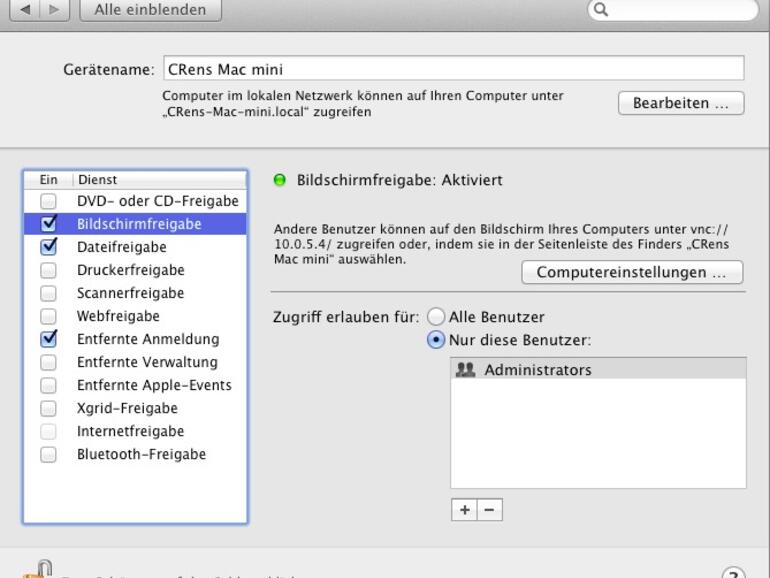Click the Administrators group icon
Viewport: 770px width, 578px height.
(x=465, y=369)
